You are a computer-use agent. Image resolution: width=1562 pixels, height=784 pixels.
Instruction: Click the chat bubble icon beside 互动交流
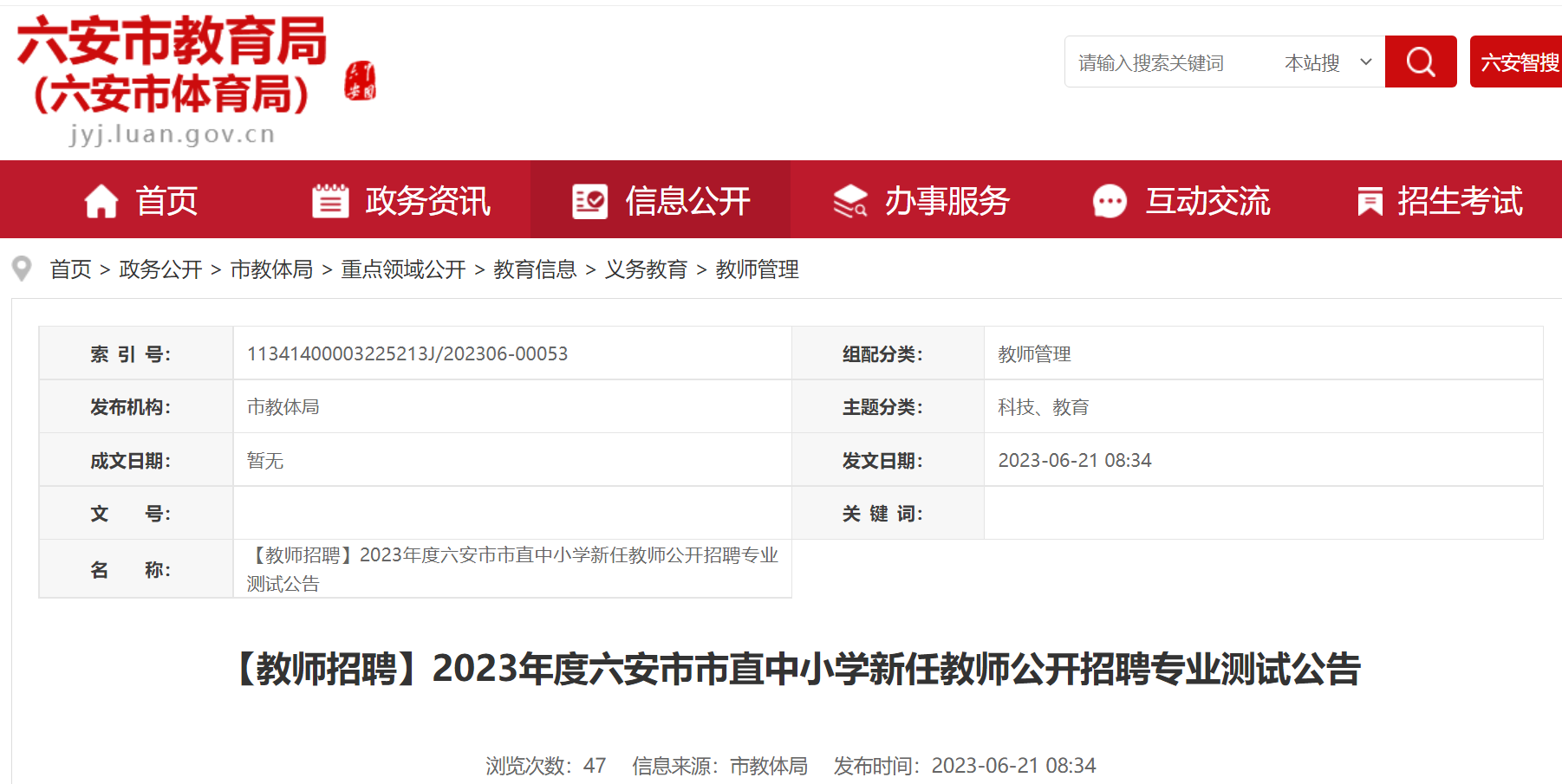click(1110, 202)
